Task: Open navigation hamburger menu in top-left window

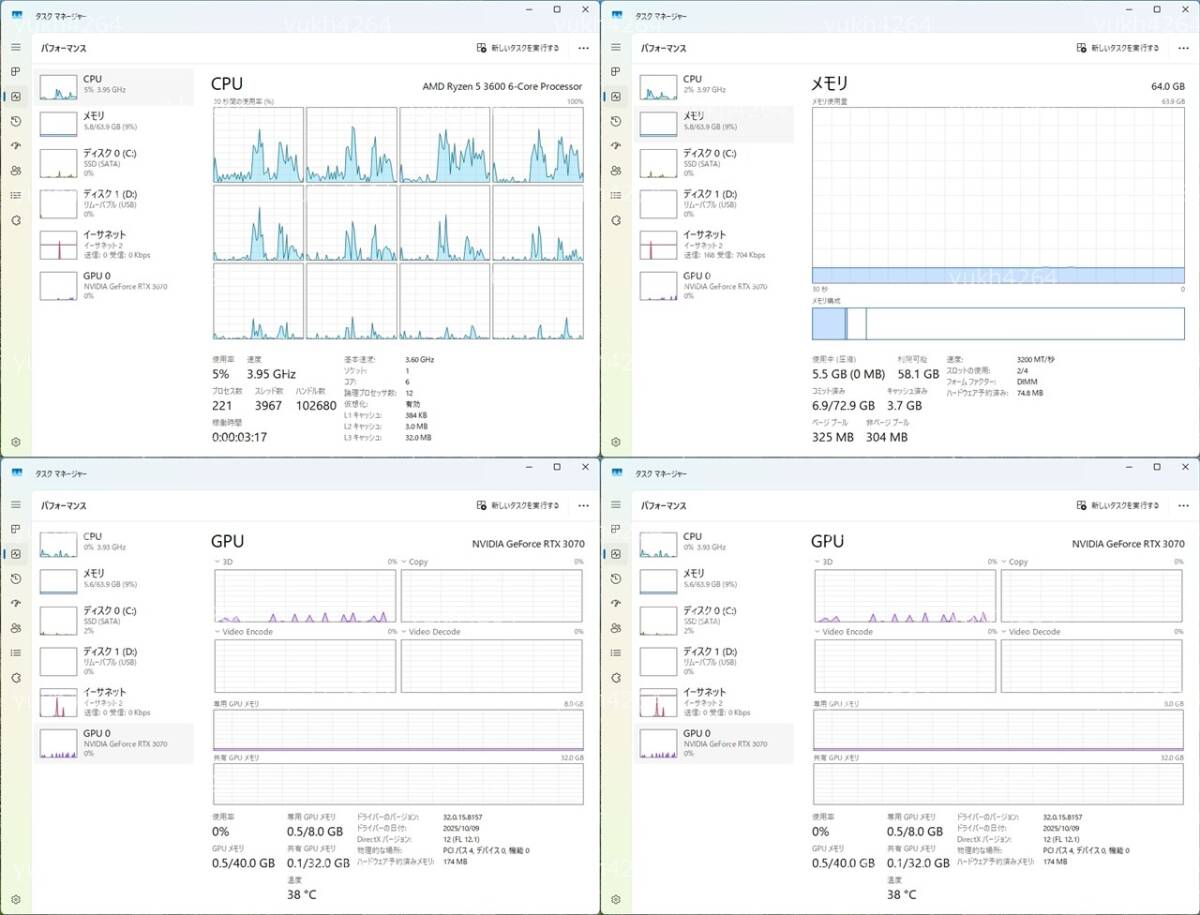Action: tap(16, 47)
